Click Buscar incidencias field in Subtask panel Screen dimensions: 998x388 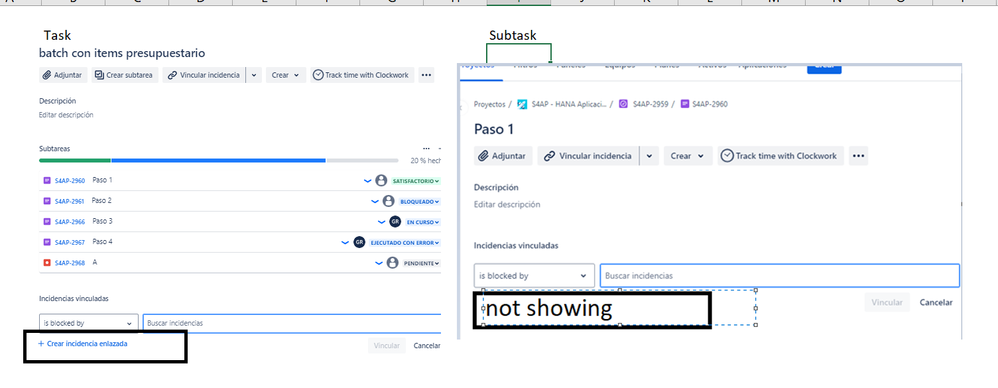[780, 276]
